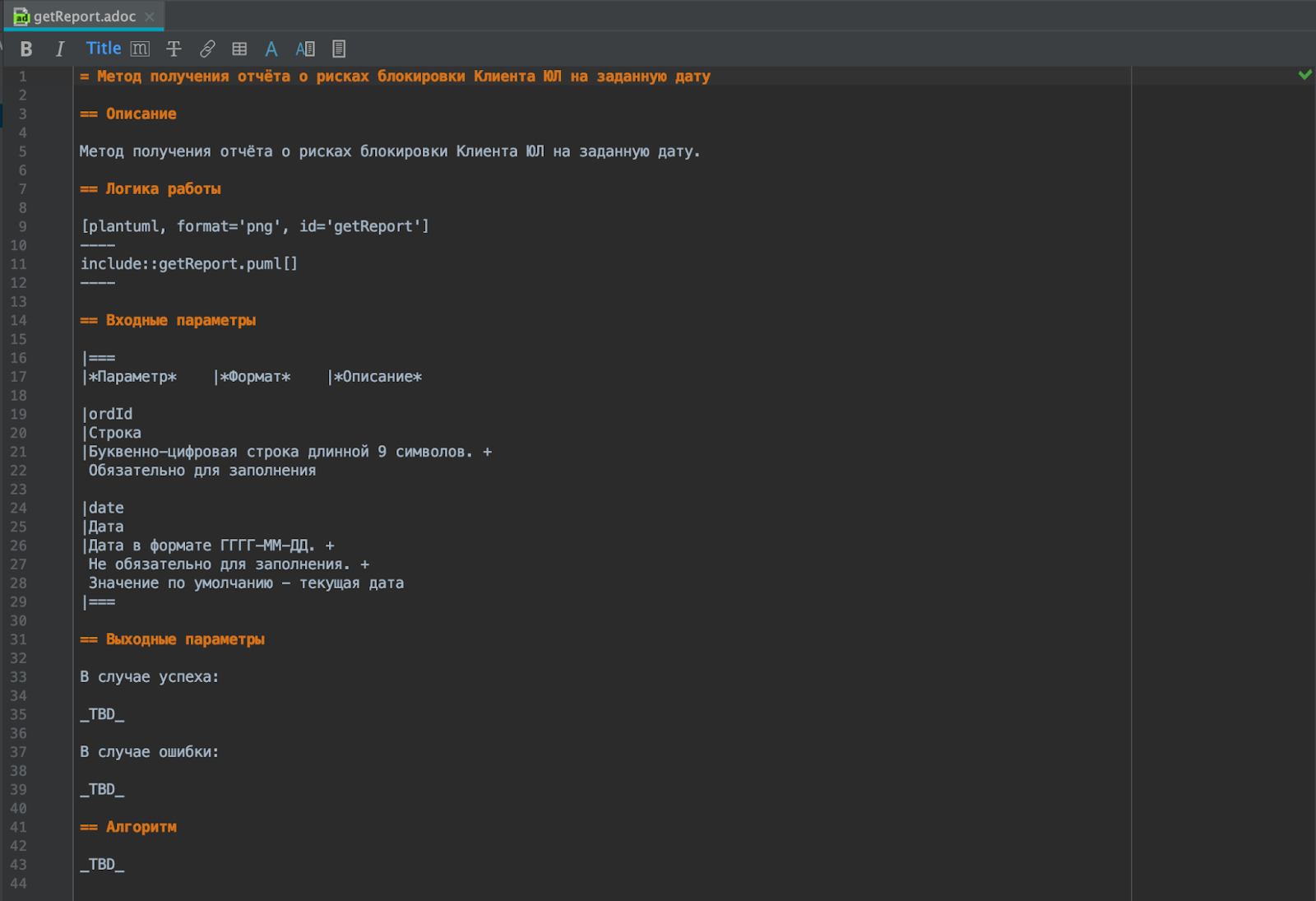Apply italic formatting with the I icon

coord(60,49)
